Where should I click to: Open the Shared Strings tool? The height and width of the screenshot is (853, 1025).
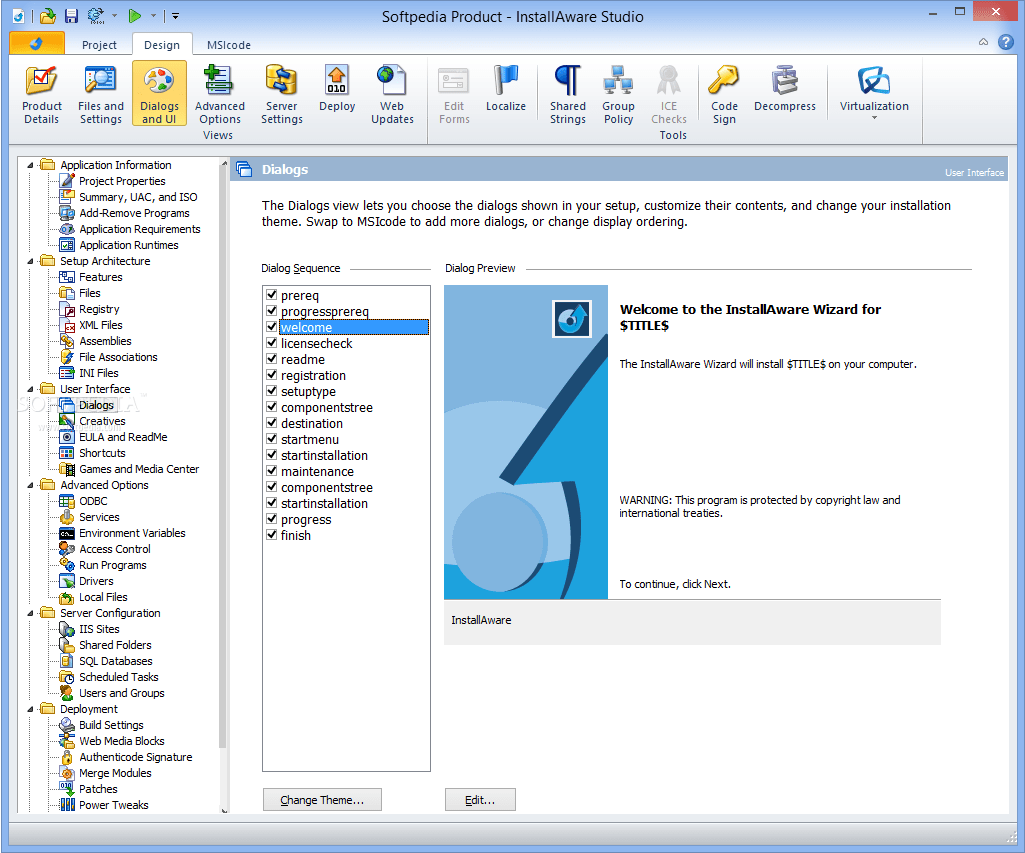click(567, 94)
